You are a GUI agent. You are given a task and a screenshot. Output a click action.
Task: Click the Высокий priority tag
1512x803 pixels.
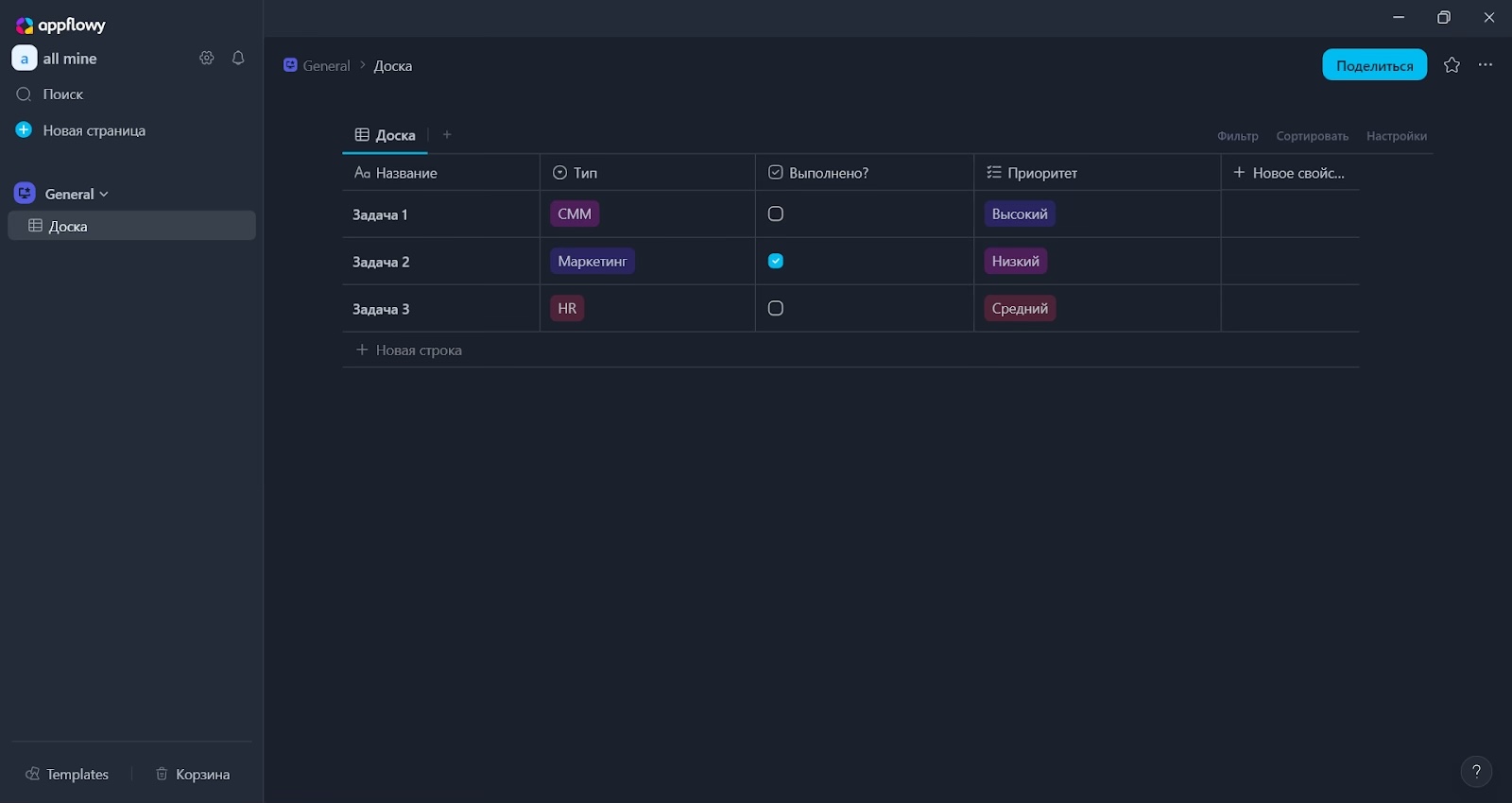[x=1019, y=214]
